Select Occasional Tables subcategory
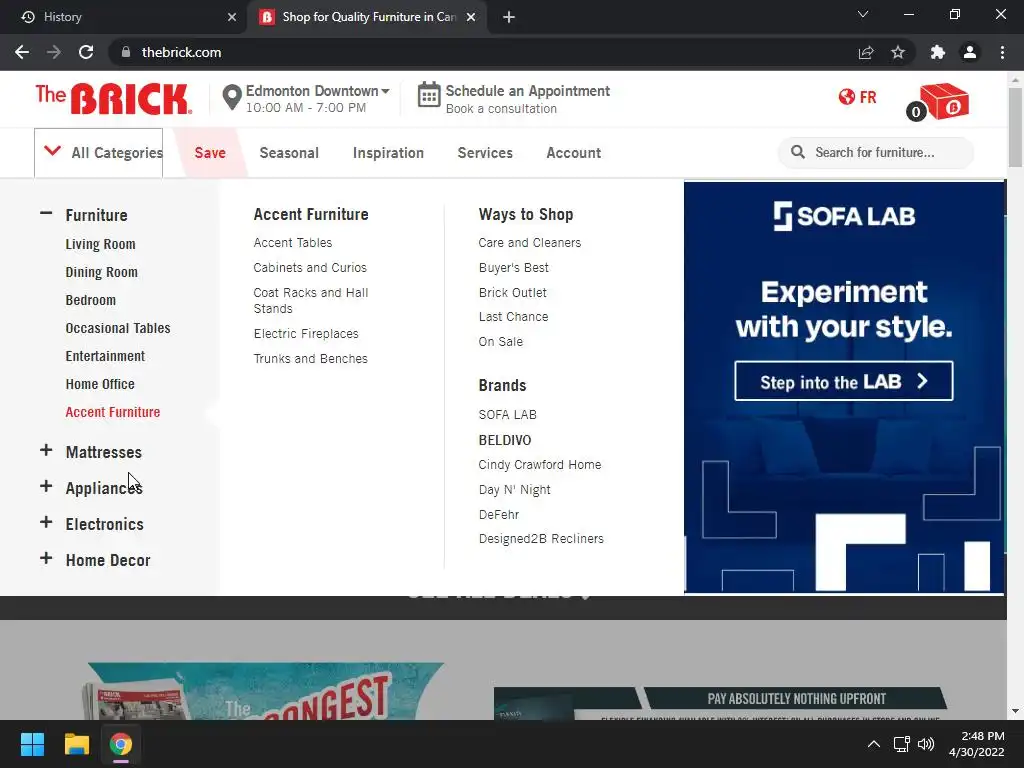The height and width of the screenshot is (768, 1024). tap(118, 328)
